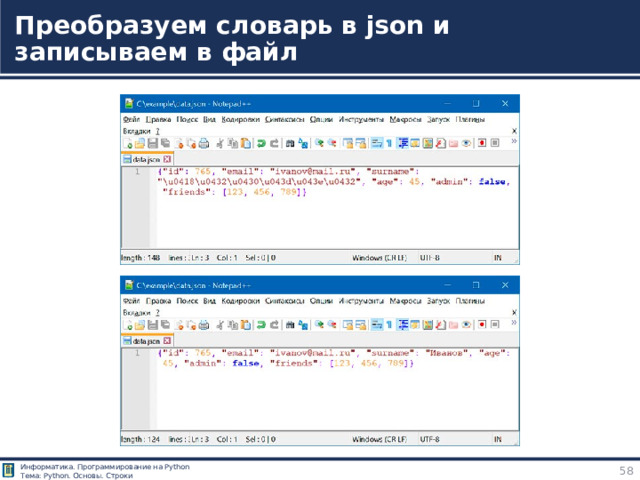Toggle Word Wrap in upper Notepad++ toolbar
640x480 pixels.
[x=376, y=143]
